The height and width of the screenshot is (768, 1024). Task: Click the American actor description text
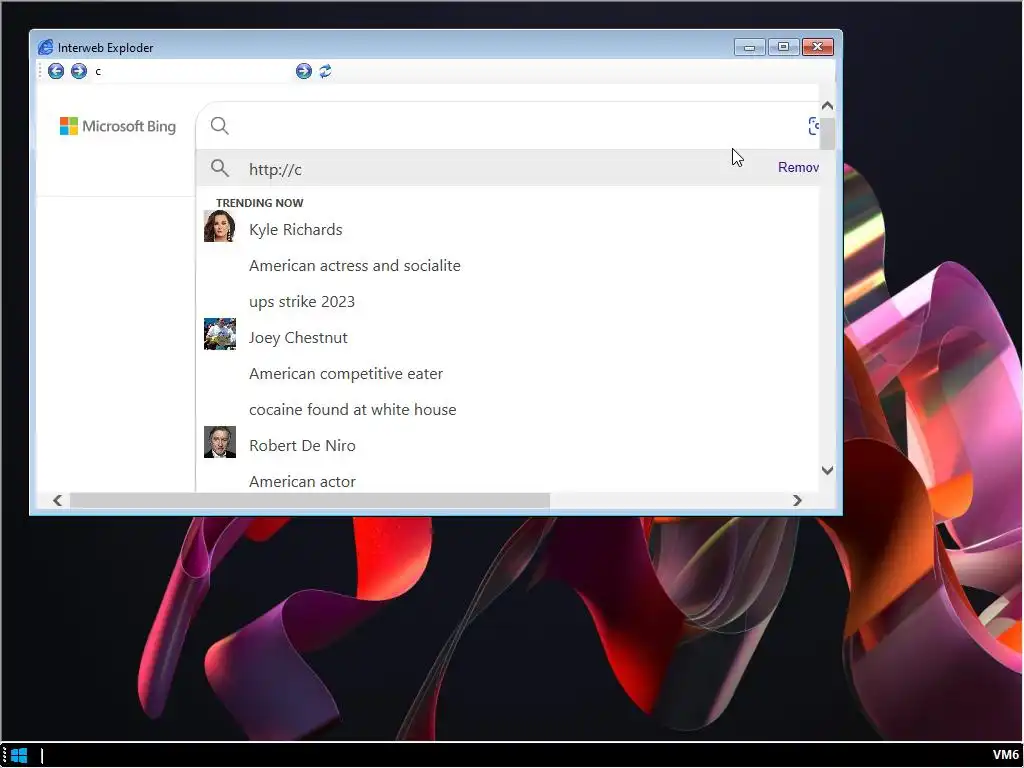coord(302,481)
